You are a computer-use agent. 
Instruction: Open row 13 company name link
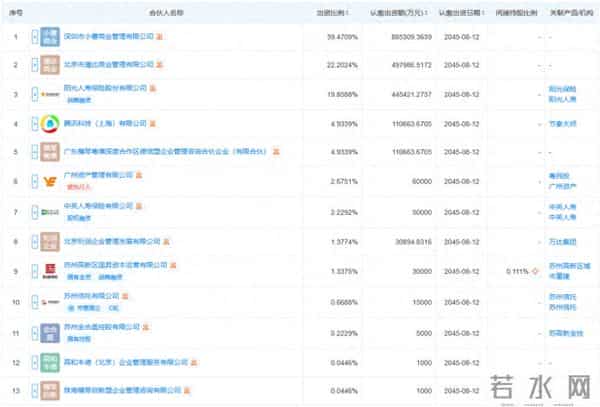[x=122, y=390]
